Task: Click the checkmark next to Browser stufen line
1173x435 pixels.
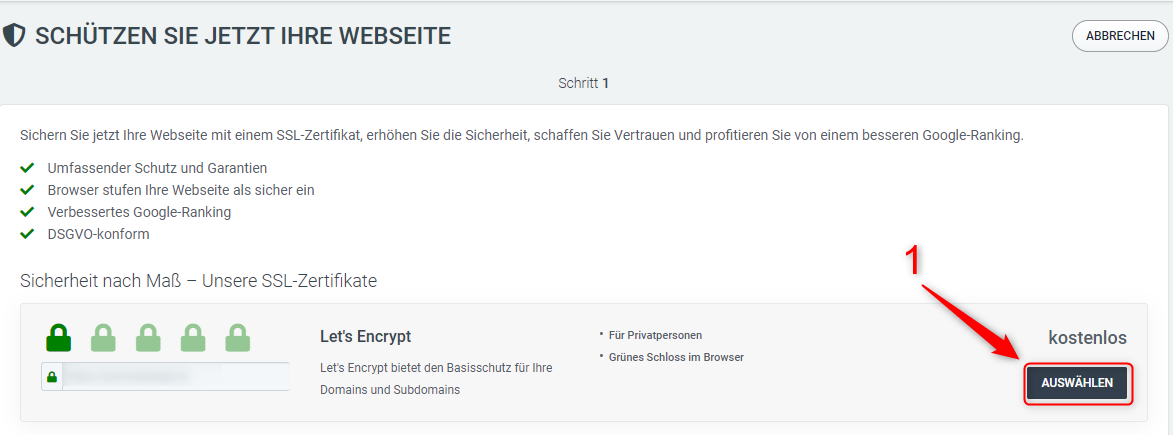Action: click(x=28, y=190)
